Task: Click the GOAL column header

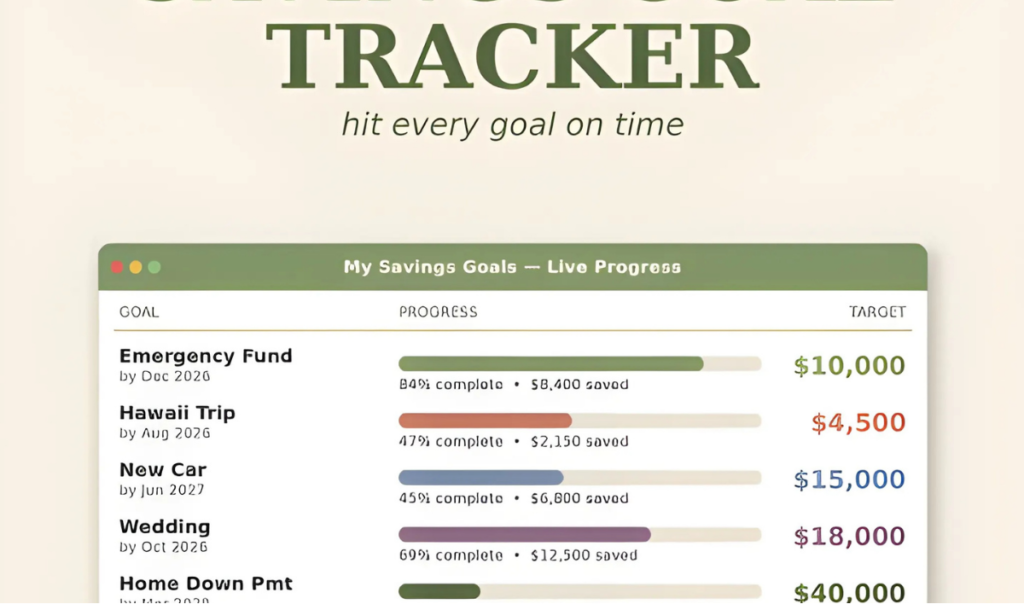Action: [x=139, y=312]
